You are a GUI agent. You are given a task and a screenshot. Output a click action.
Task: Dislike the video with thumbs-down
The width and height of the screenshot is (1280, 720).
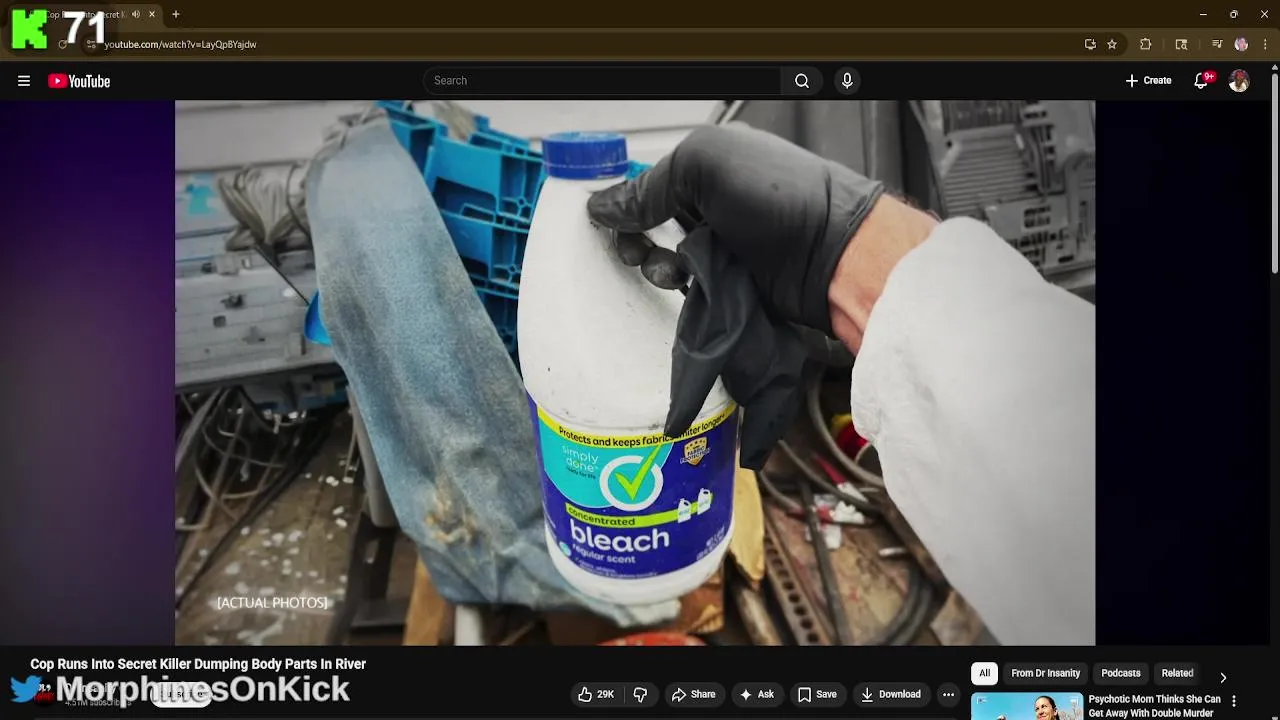point(640,694)
